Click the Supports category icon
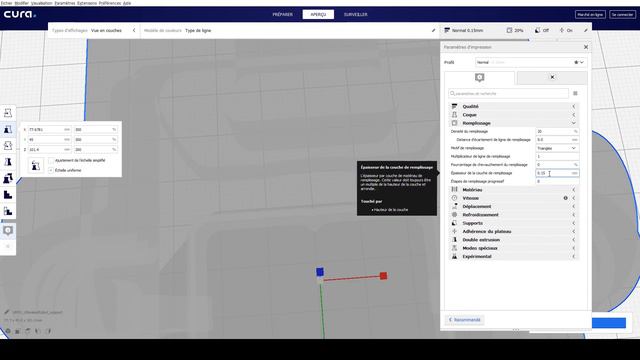 tap(454, 223)
